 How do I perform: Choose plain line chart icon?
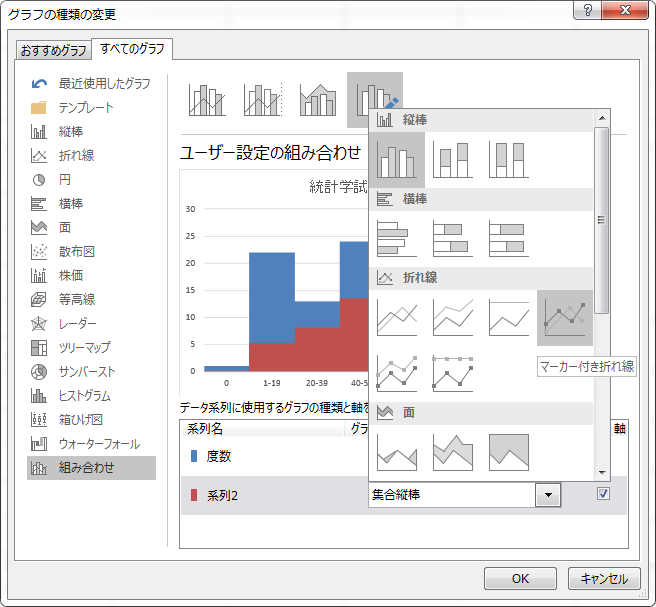[x=397, y=318]
